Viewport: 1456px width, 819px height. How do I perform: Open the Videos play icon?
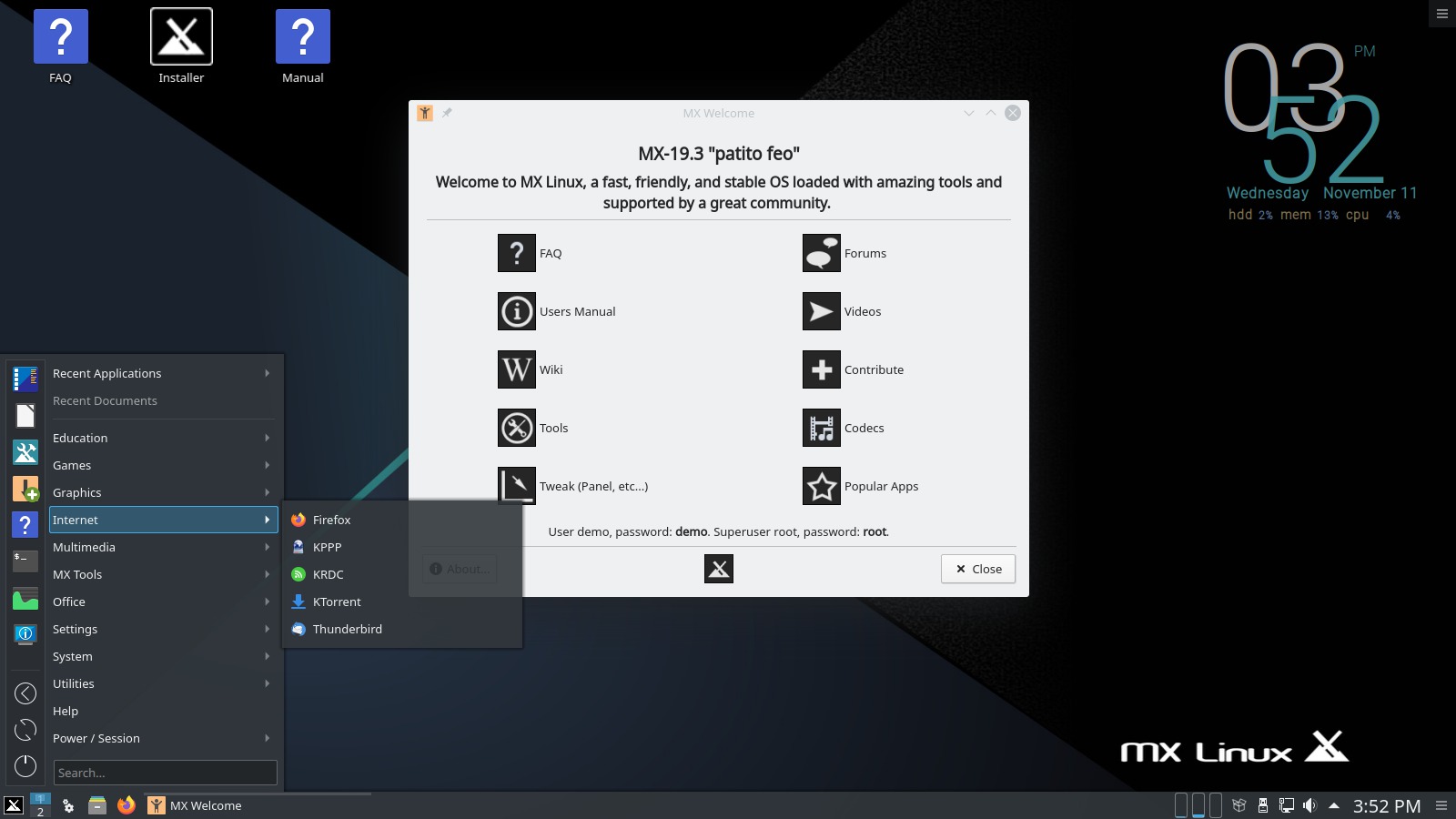pos(821,311)
